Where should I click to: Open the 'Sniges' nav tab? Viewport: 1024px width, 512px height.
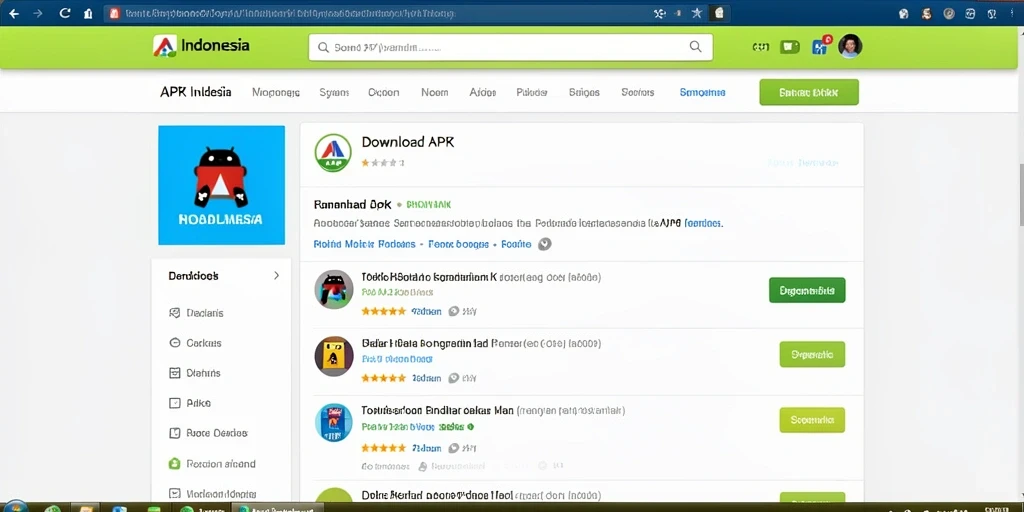tap(584, 93)
